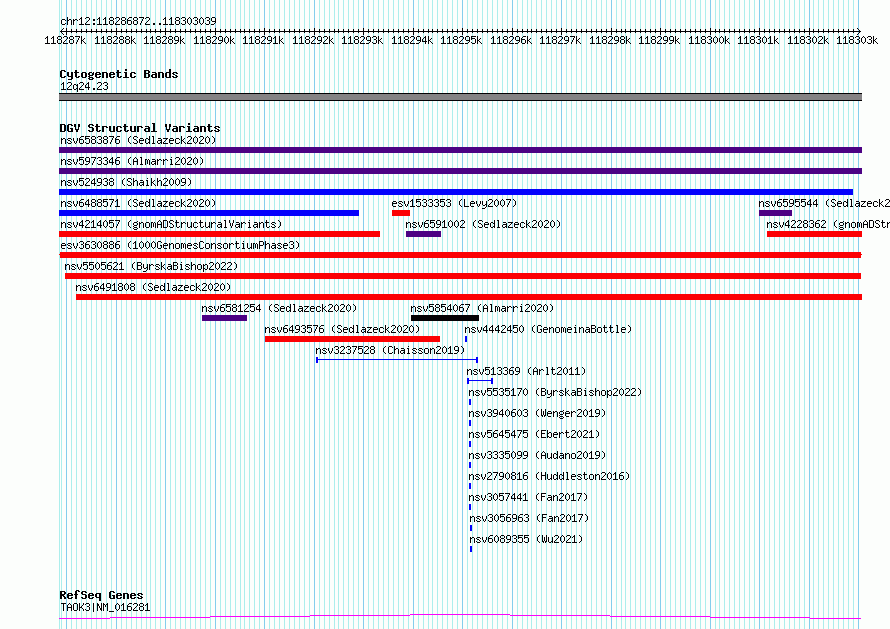Image resolution: width=890 pixels, height=629 pixels.
Task: Click the 118298k ruler mark
Action: click(x=610, y=40)
